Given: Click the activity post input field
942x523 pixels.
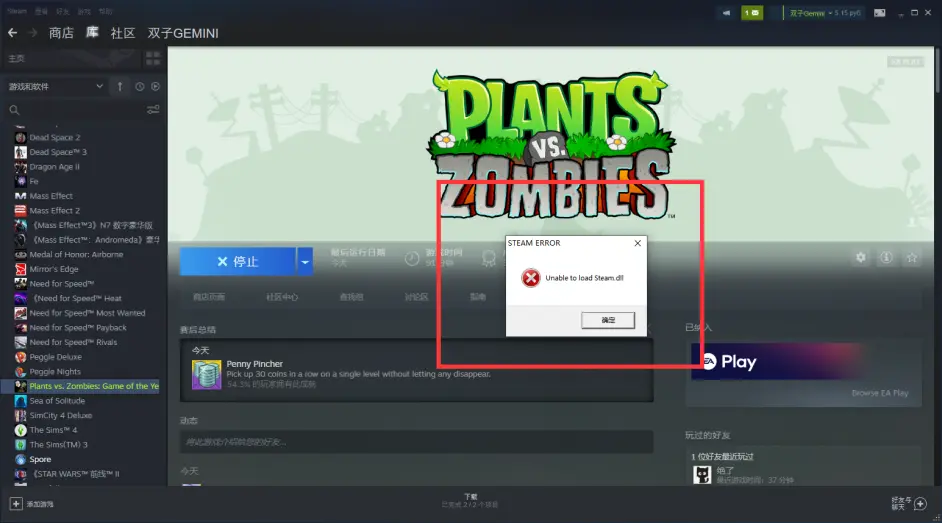Looking at the screenshot, I should point(416,442).
